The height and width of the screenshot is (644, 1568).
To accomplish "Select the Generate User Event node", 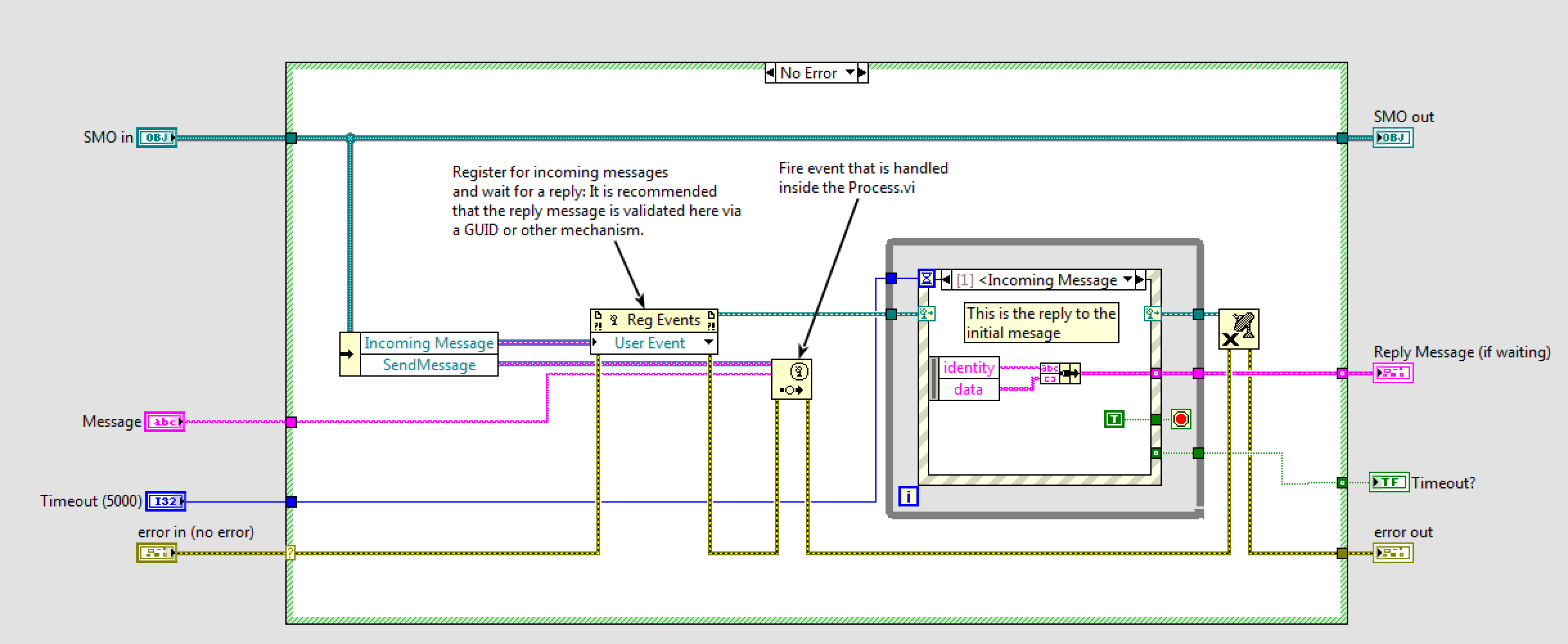I will coord(791,379).
